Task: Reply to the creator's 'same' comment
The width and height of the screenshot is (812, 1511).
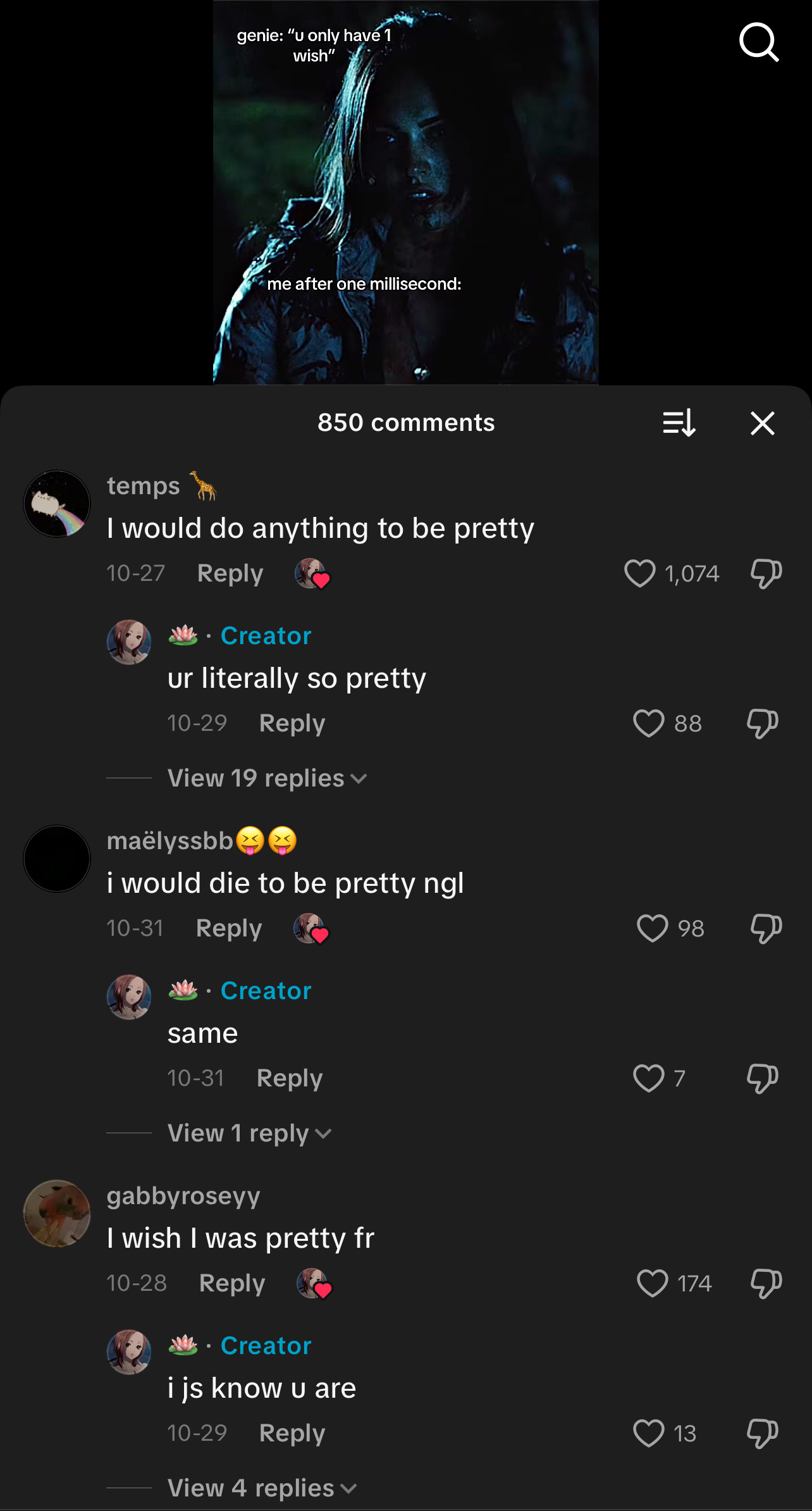Action: [290, 1078]
